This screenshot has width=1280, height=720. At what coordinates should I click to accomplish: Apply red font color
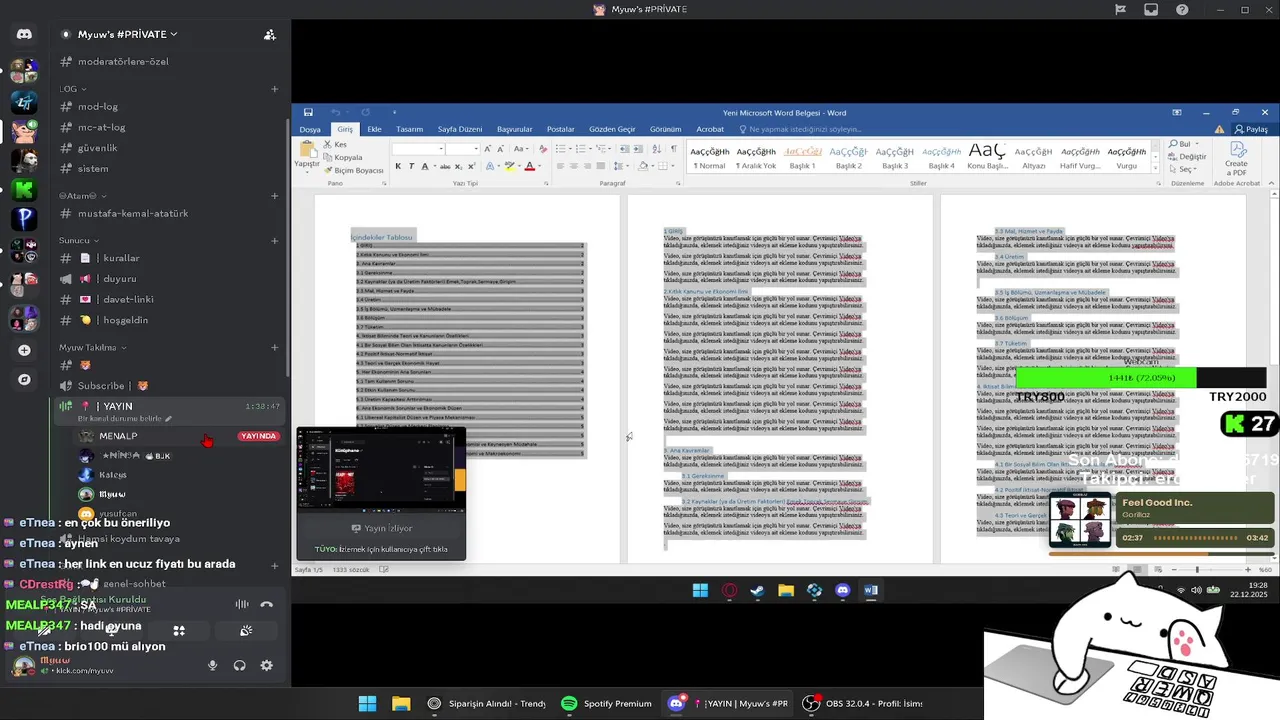(529, 166)
